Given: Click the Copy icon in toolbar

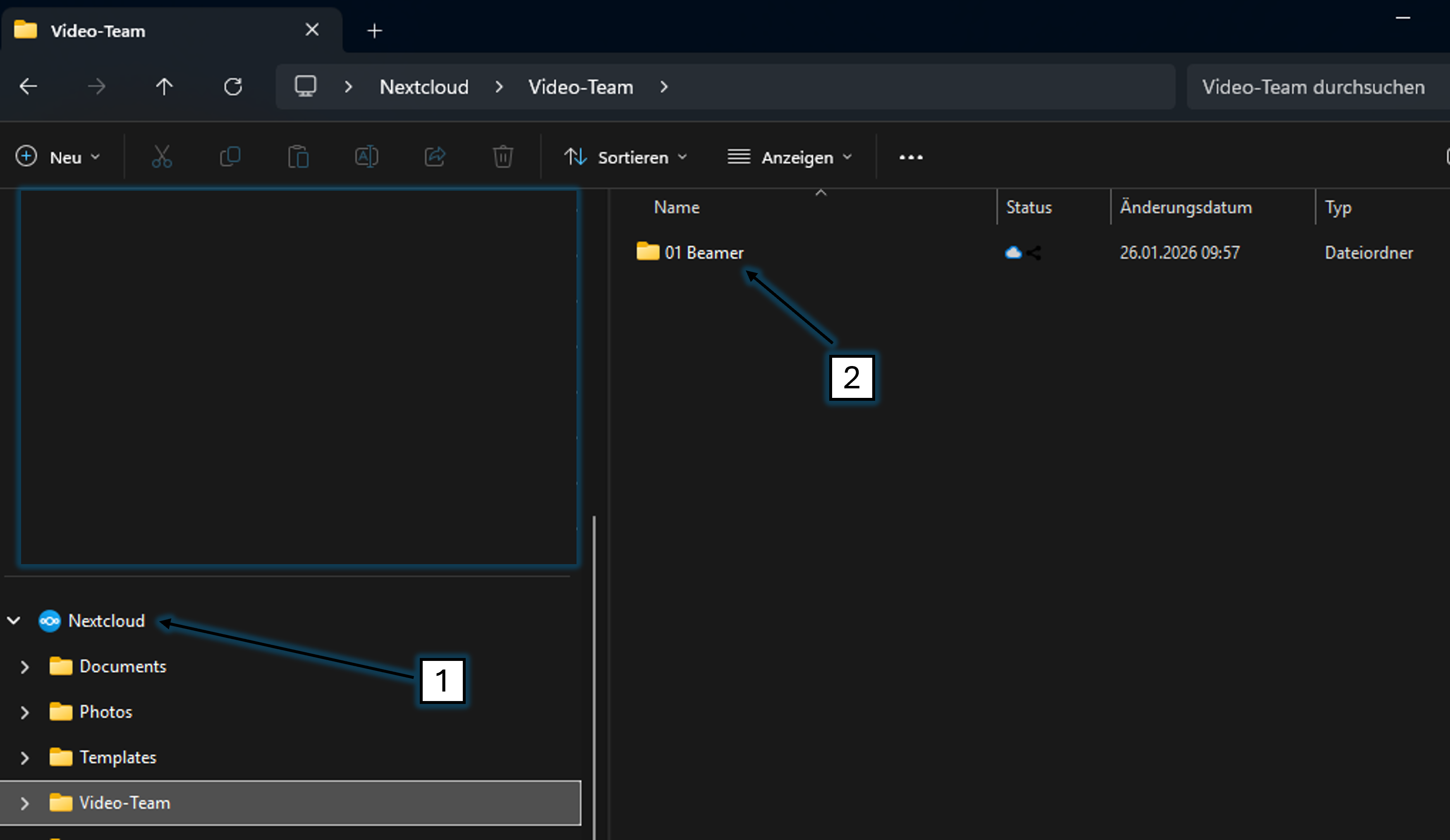Looking at the screenshot, I should (x=230, y=156).
